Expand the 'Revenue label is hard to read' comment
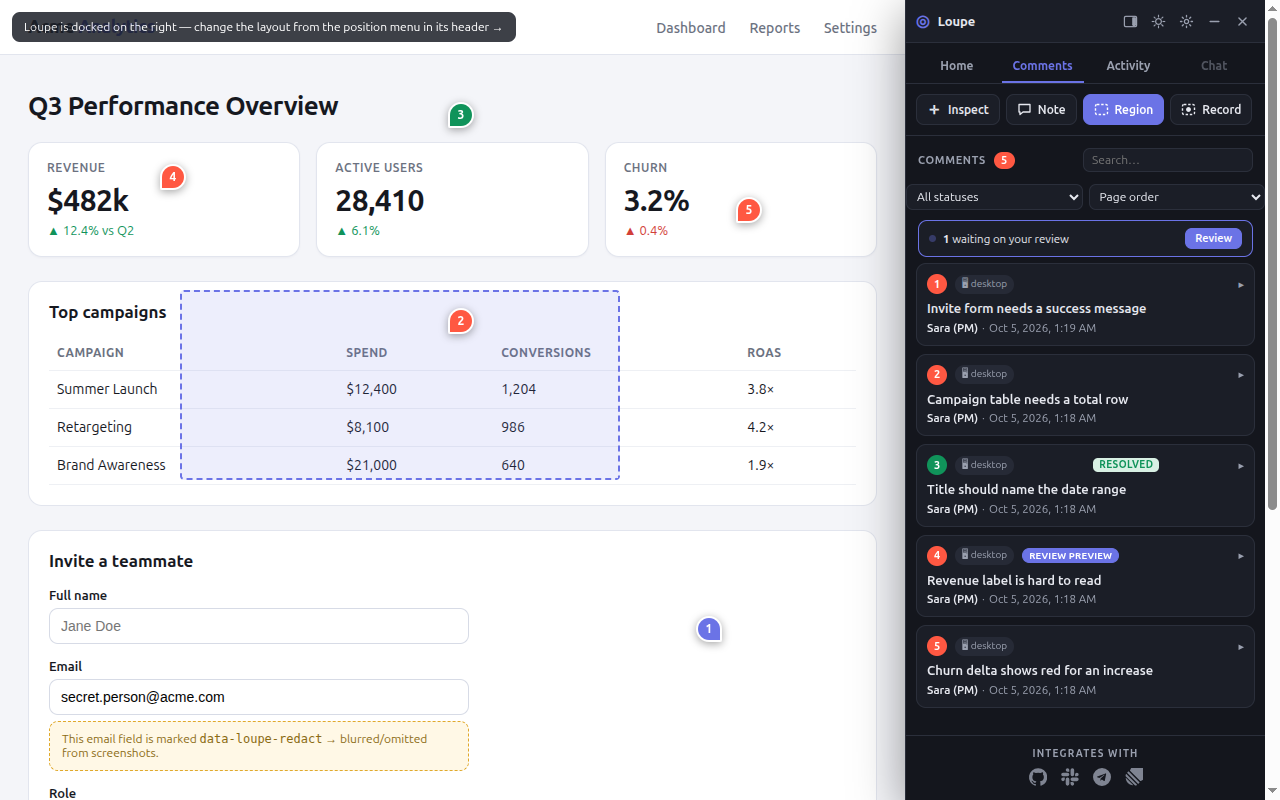 (1241, 556)
